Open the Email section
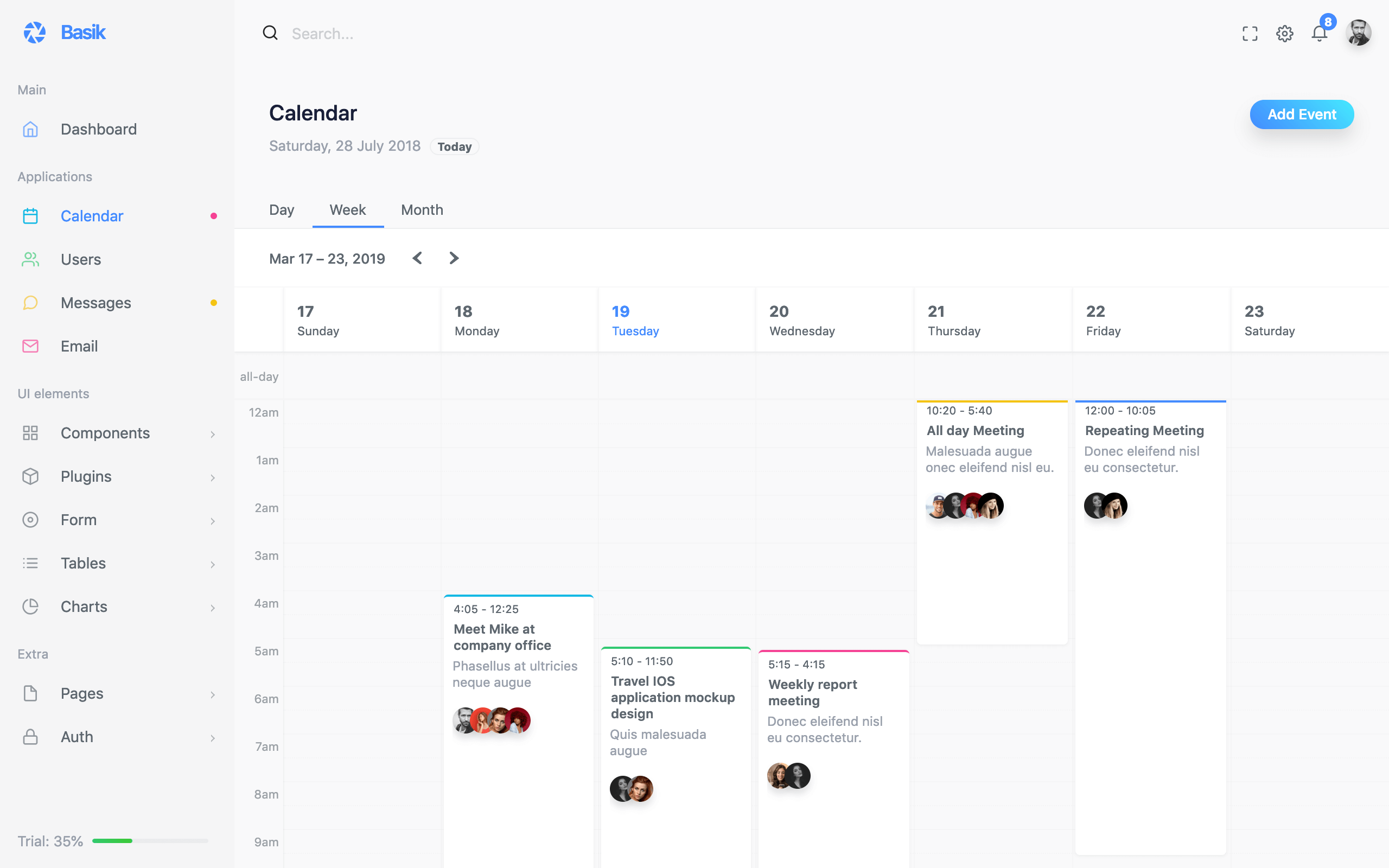 pyautogui.click(x=79, y=346)
